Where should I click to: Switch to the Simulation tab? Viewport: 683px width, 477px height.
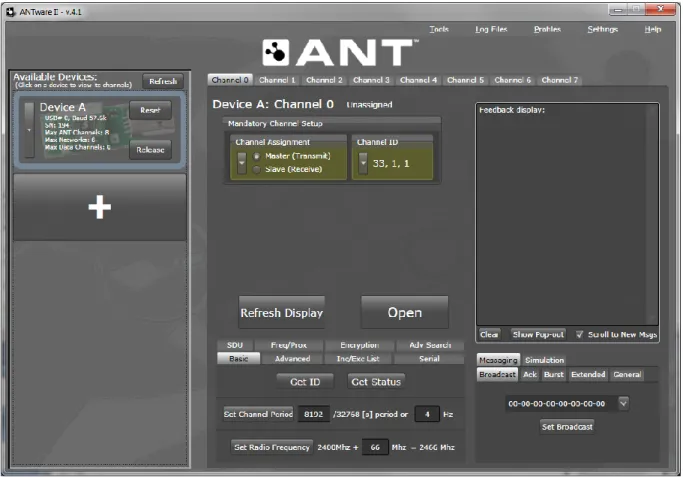544,360
